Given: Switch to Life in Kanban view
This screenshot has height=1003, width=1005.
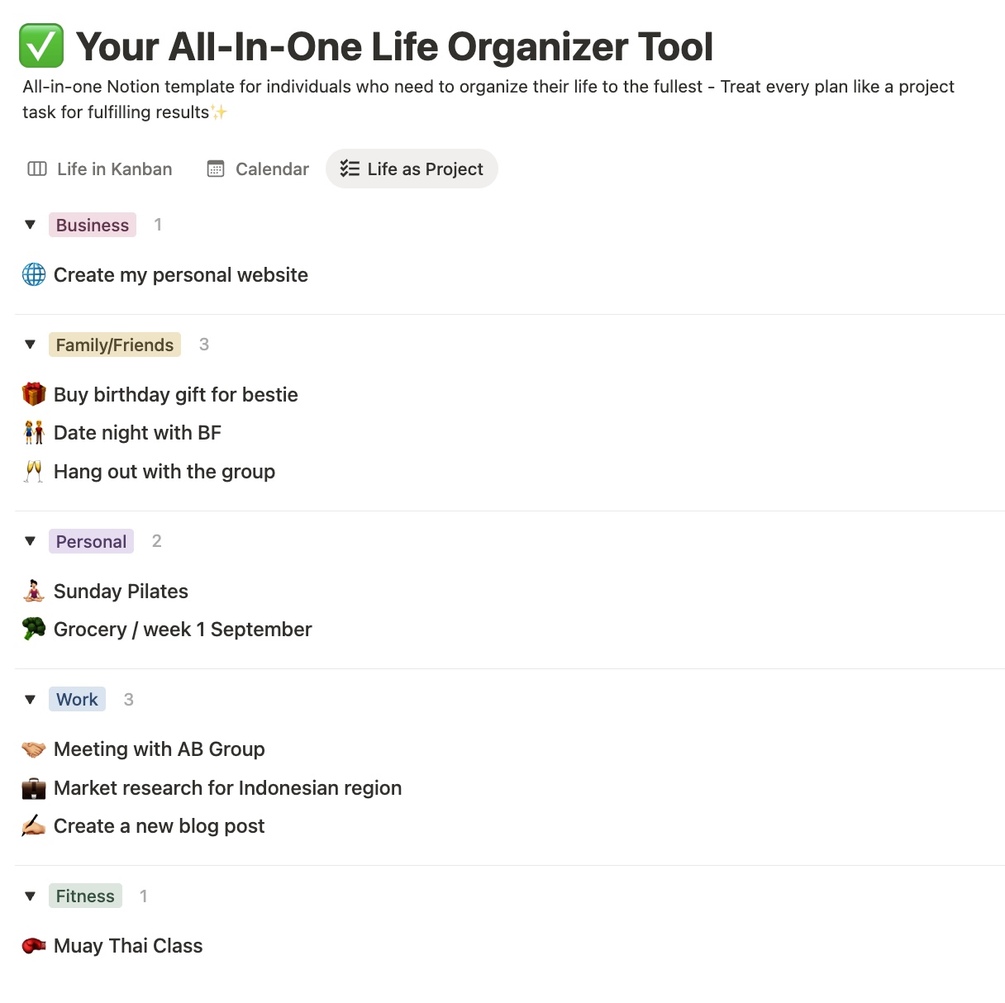Looking at the screenshot, I should tap(99, 169).
